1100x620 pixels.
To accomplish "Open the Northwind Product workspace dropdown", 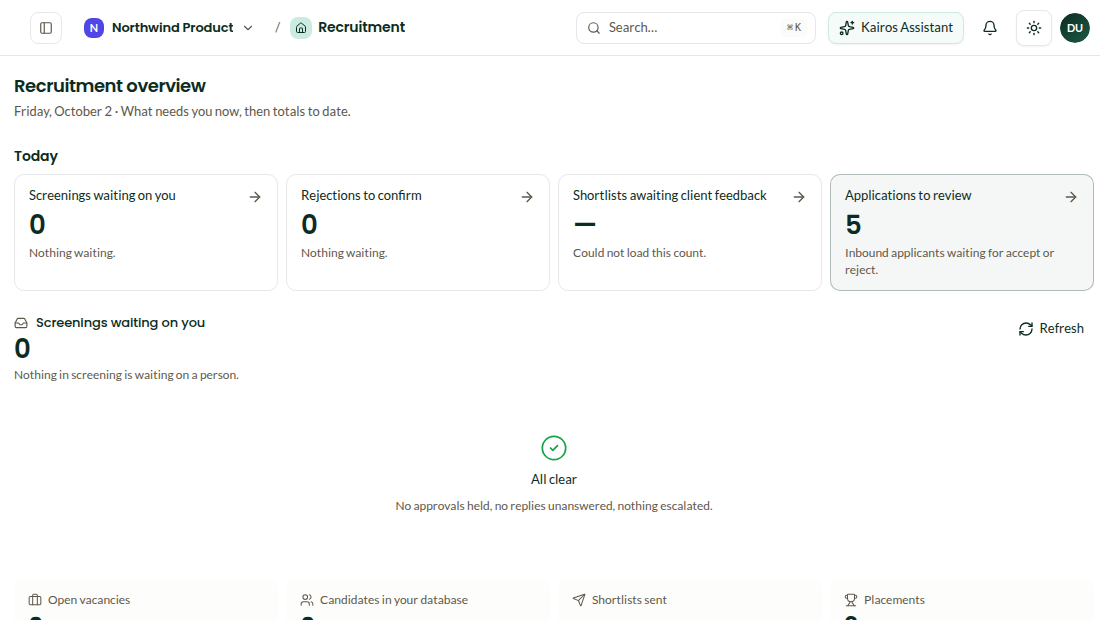I will (168, 27).
